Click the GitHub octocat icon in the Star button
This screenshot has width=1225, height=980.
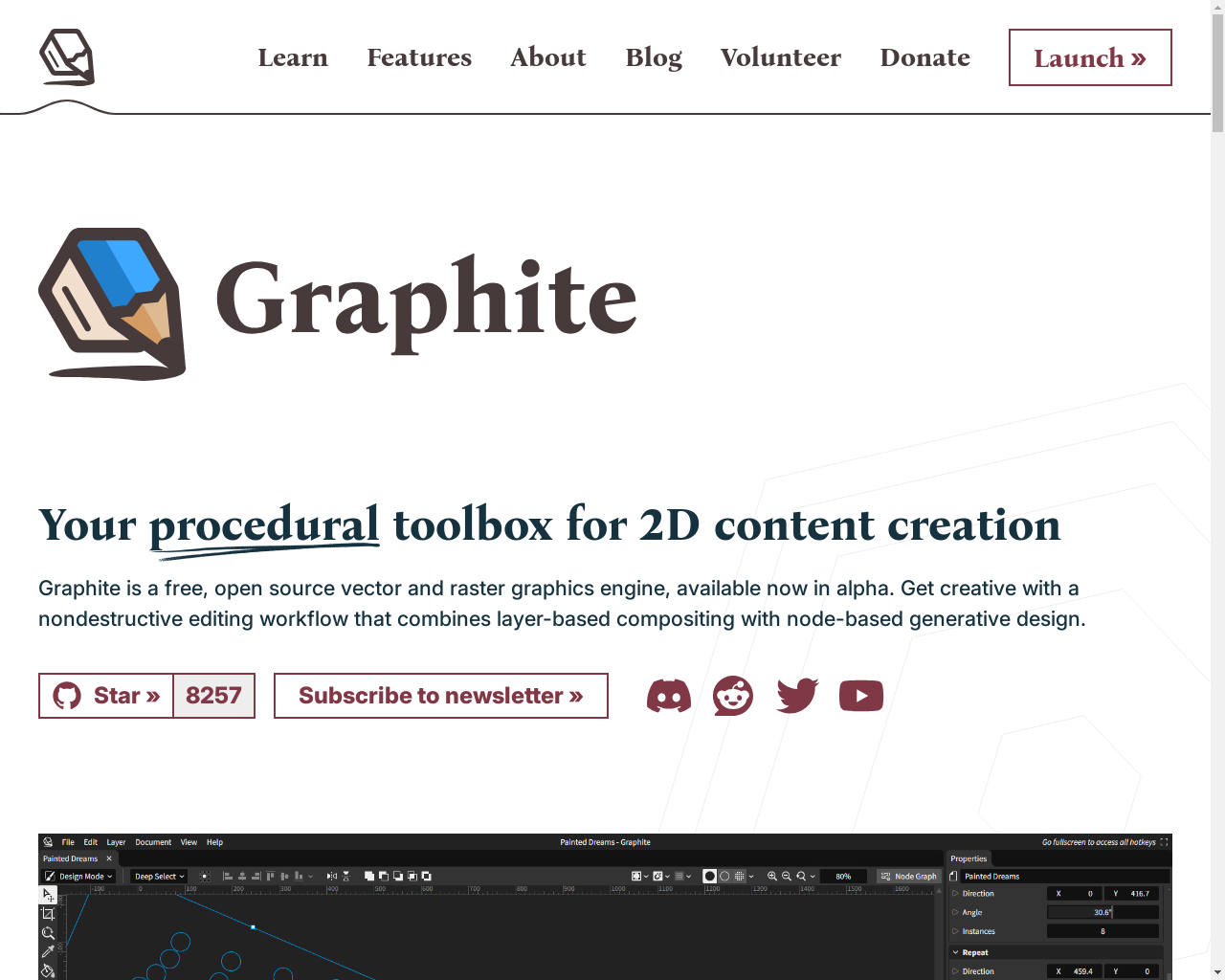[x=67, y=696]
